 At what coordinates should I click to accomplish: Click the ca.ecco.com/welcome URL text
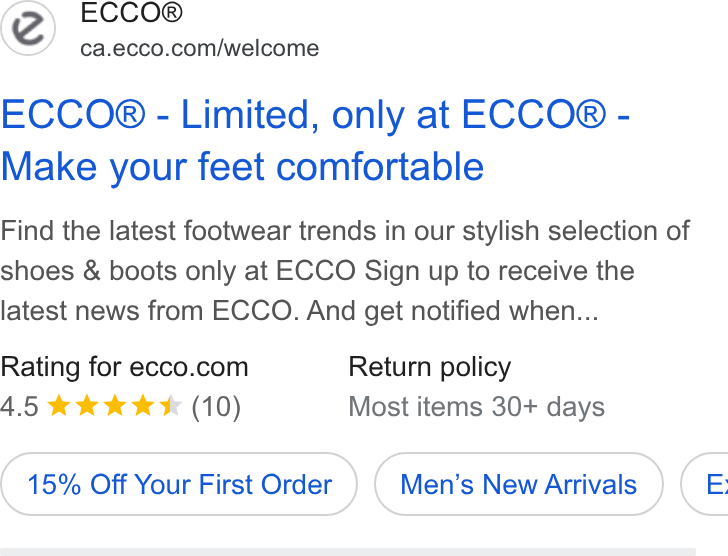pyautogui.click(x=200, y=49)
